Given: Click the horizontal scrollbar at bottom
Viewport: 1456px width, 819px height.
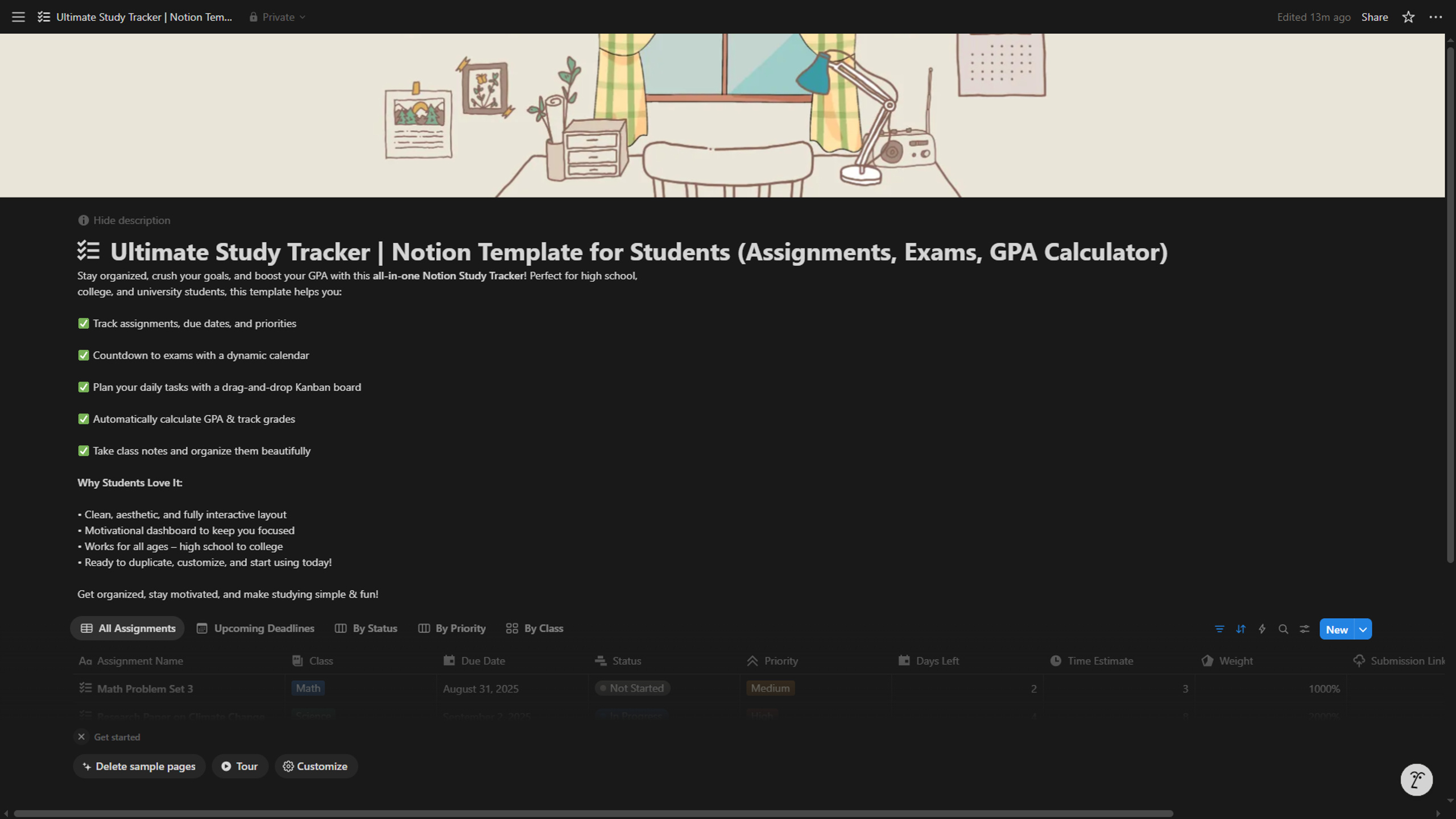Looking at the screenshot, I should coord(593,813).
